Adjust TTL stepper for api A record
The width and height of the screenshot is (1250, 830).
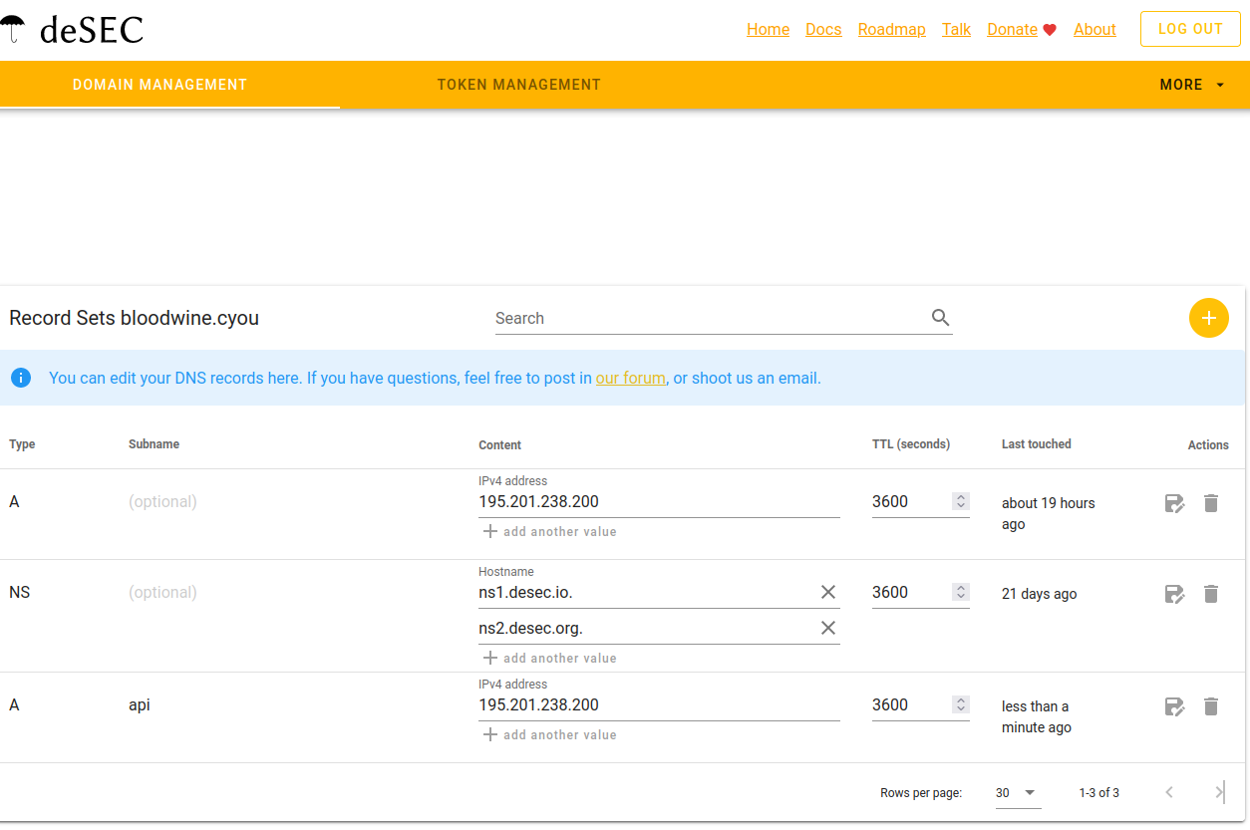(961, 705)
